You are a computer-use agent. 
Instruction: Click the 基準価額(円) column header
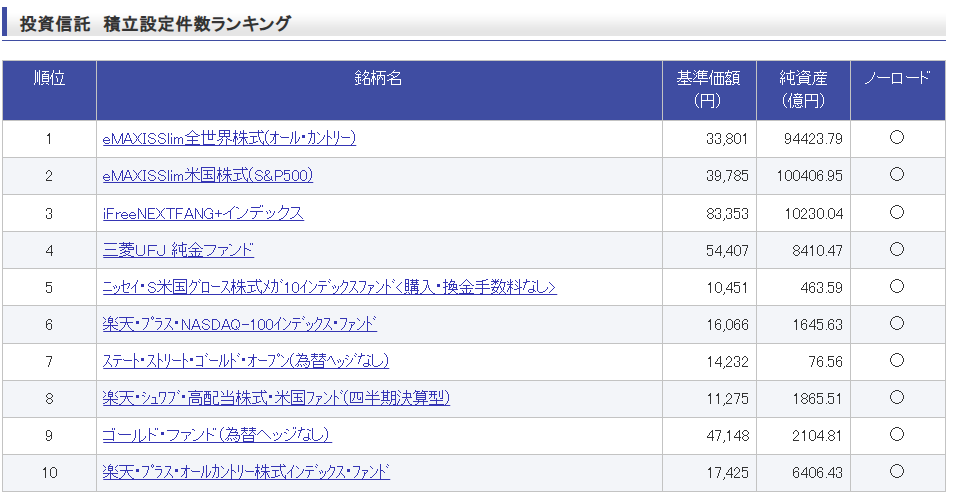tap(708, 89)
